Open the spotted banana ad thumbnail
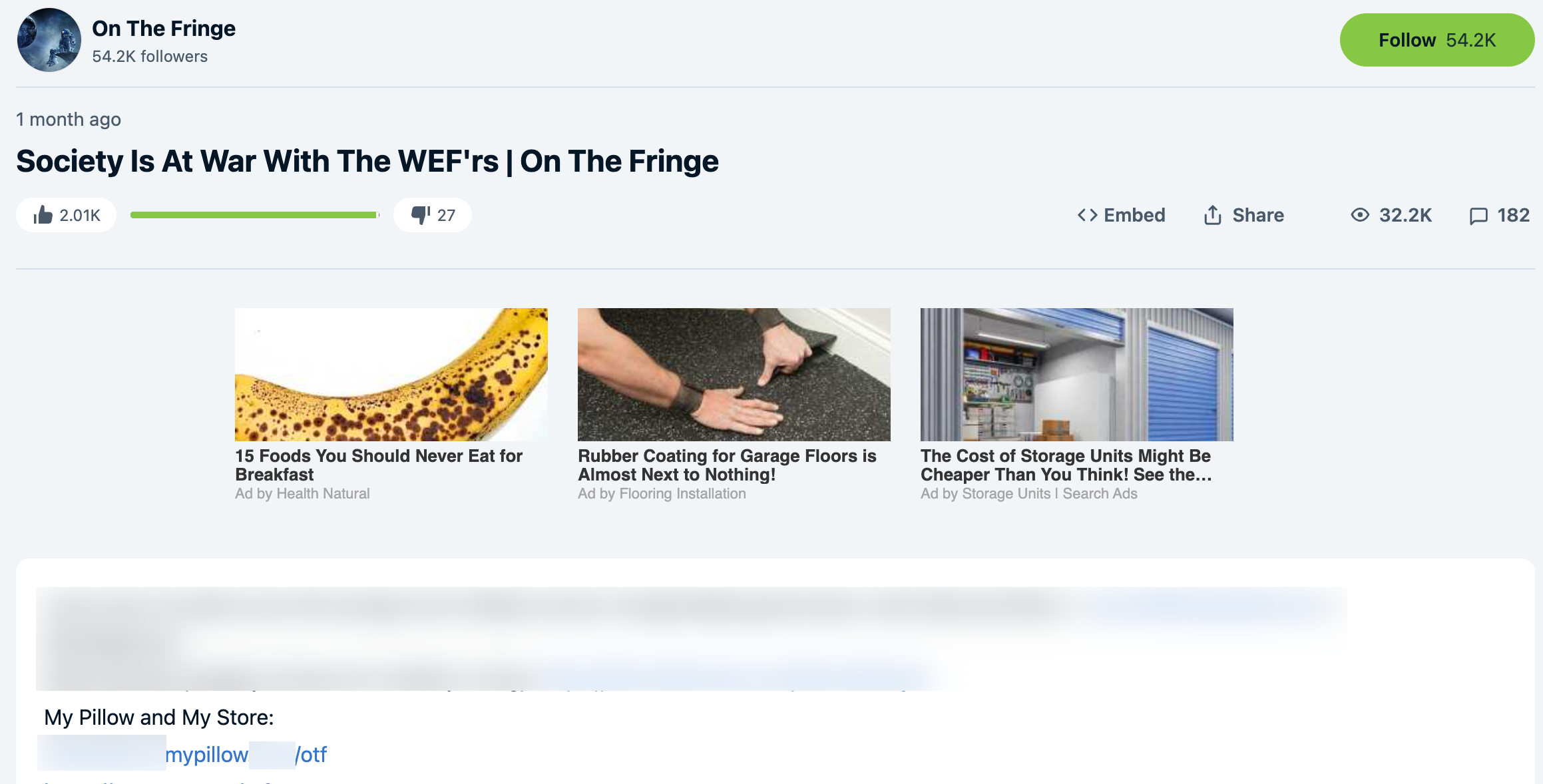The image size is (1543, 784). 391,374
